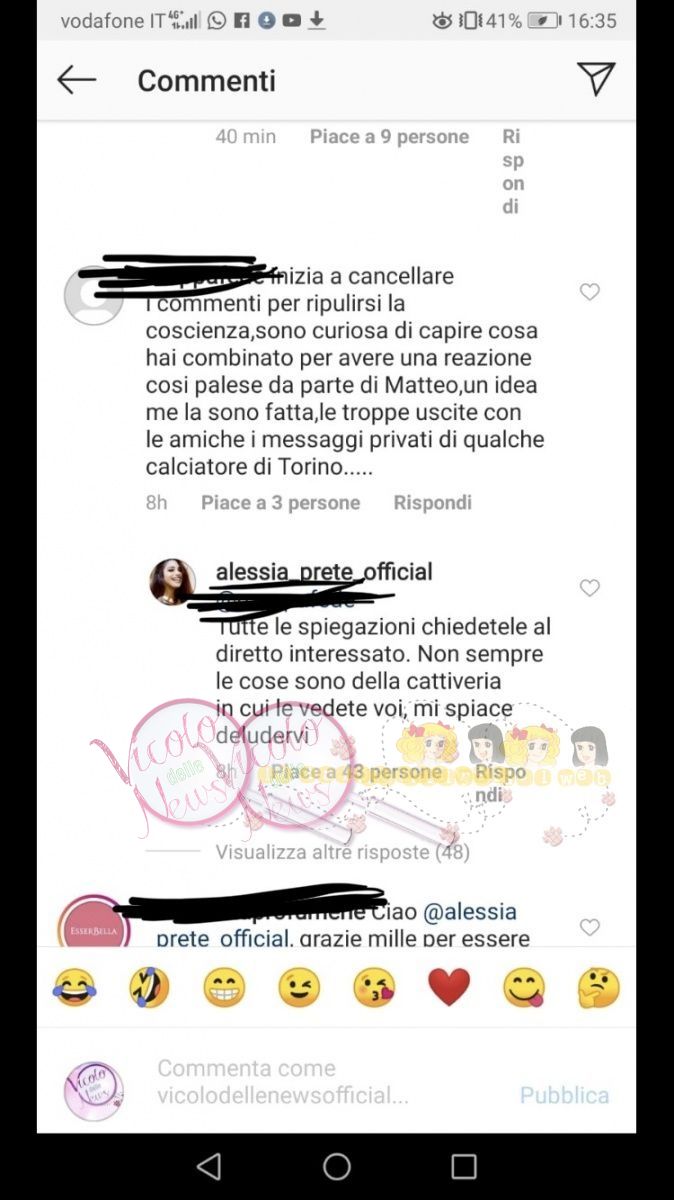This screenshot has width=674, height=1200.
Task: Open alessia_prete_official profile name link
Action: click(x=324, y=572)
